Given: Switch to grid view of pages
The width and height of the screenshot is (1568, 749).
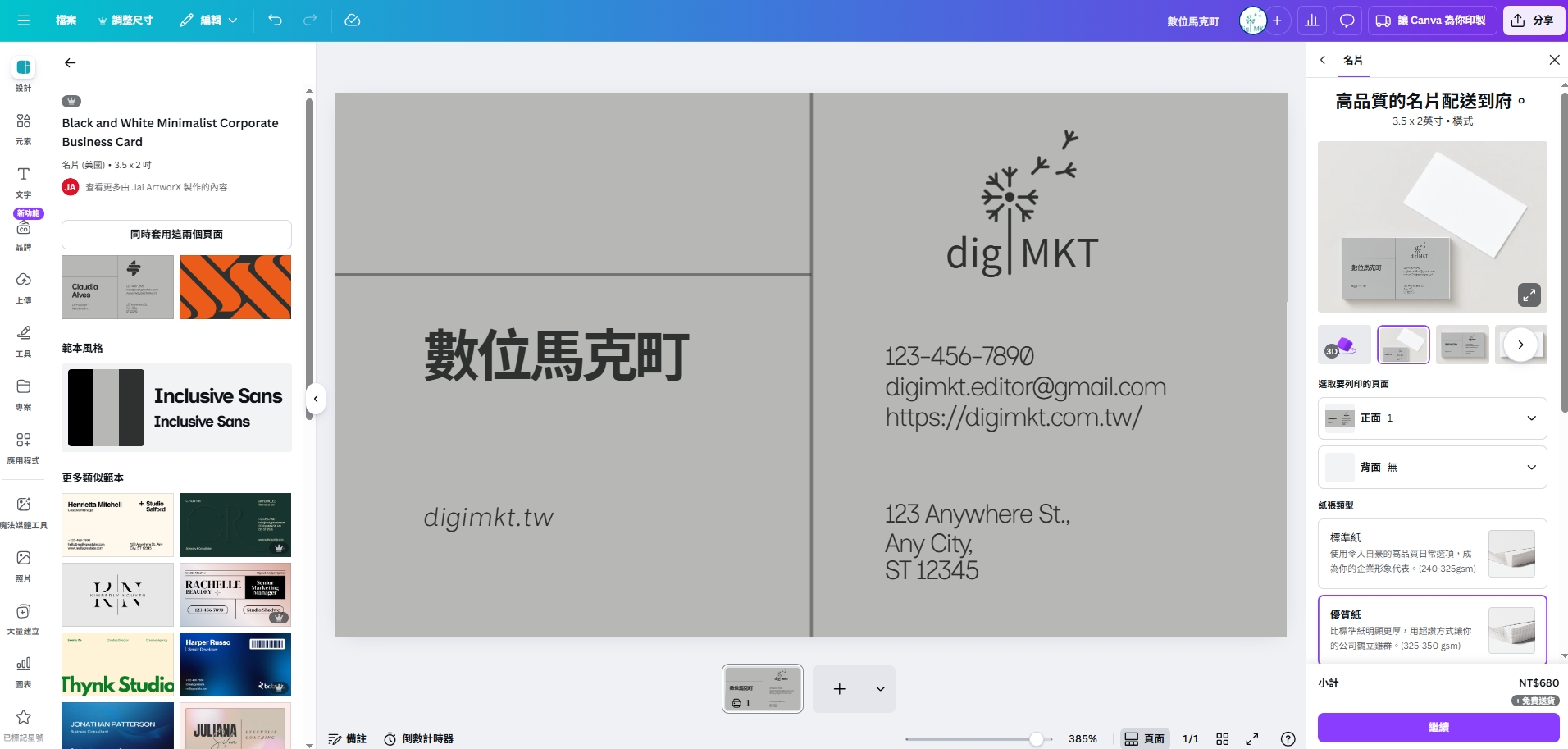Looking at the screenshot, I should click(1222, 739).
